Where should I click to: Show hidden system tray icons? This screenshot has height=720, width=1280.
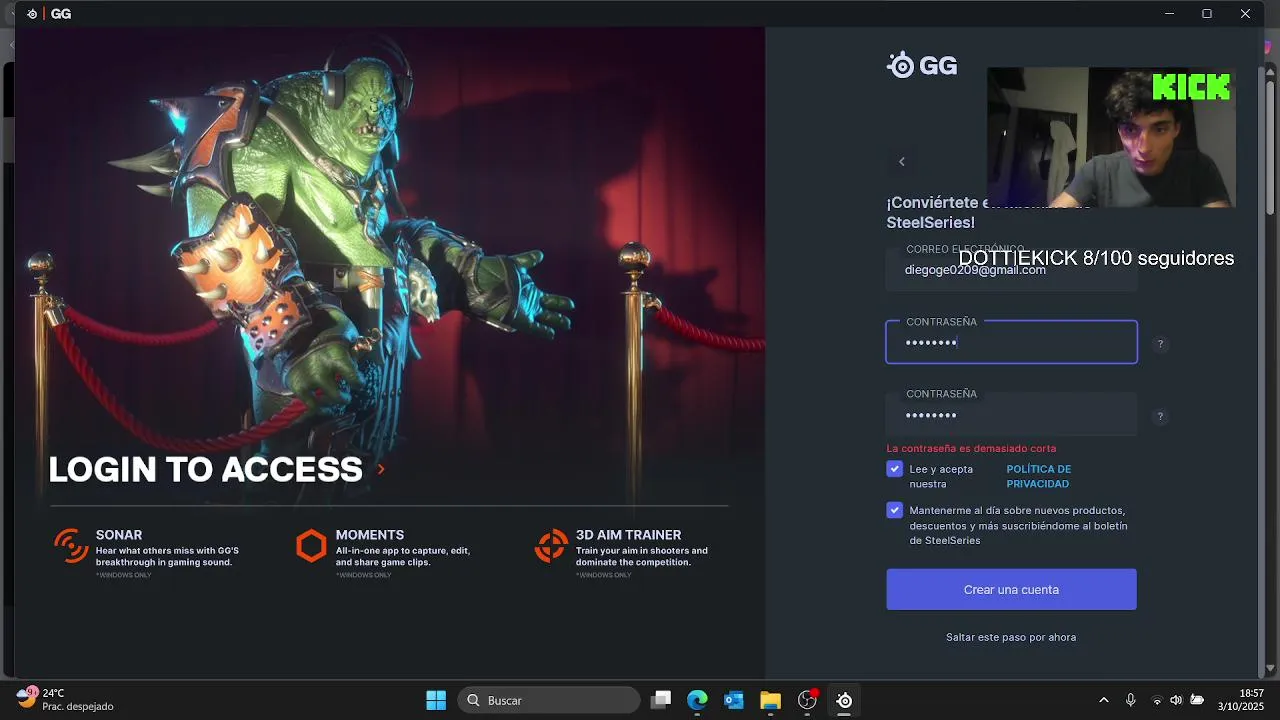pos(1103,700)
